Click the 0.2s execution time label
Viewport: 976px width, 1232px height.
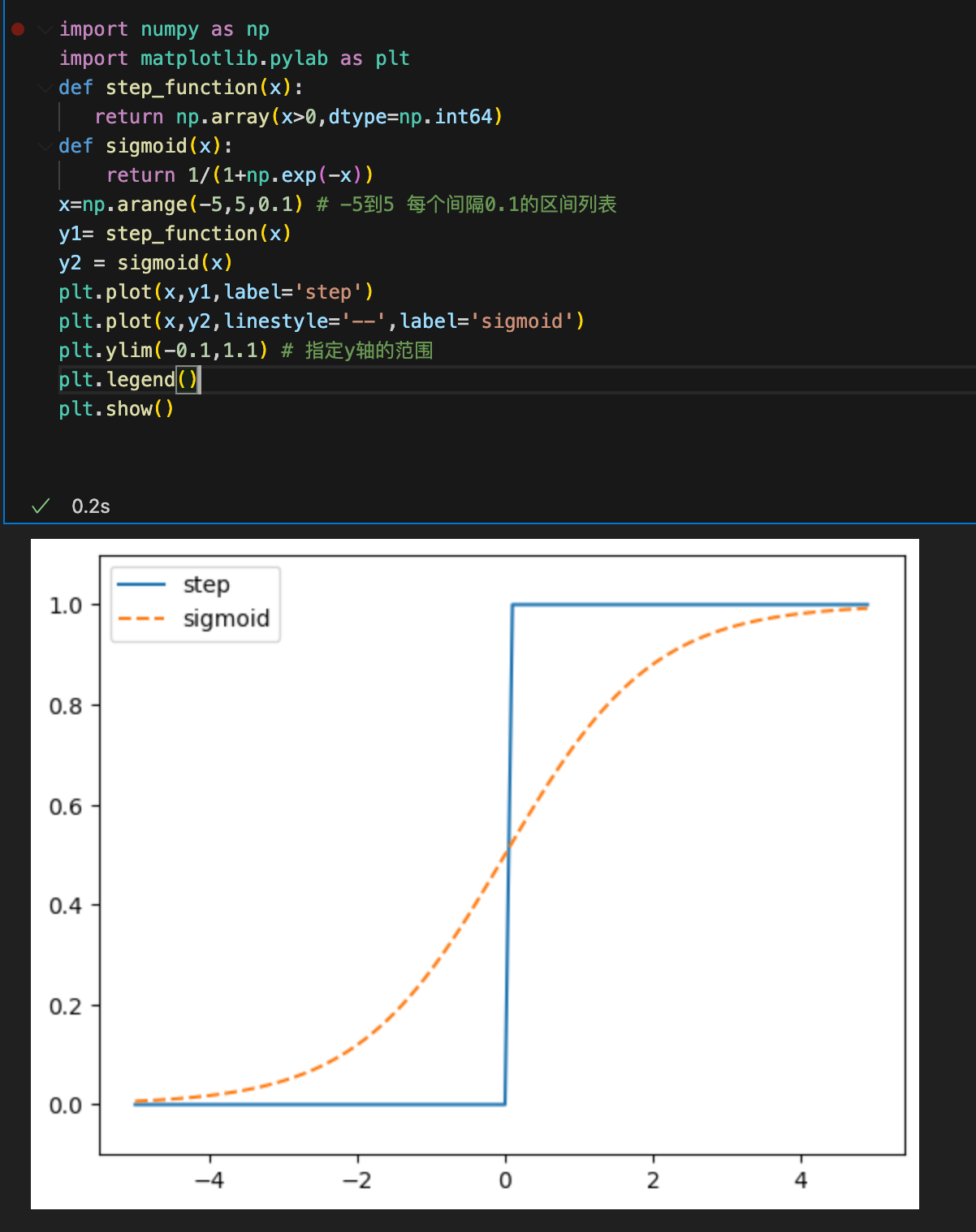coord(91,506)
